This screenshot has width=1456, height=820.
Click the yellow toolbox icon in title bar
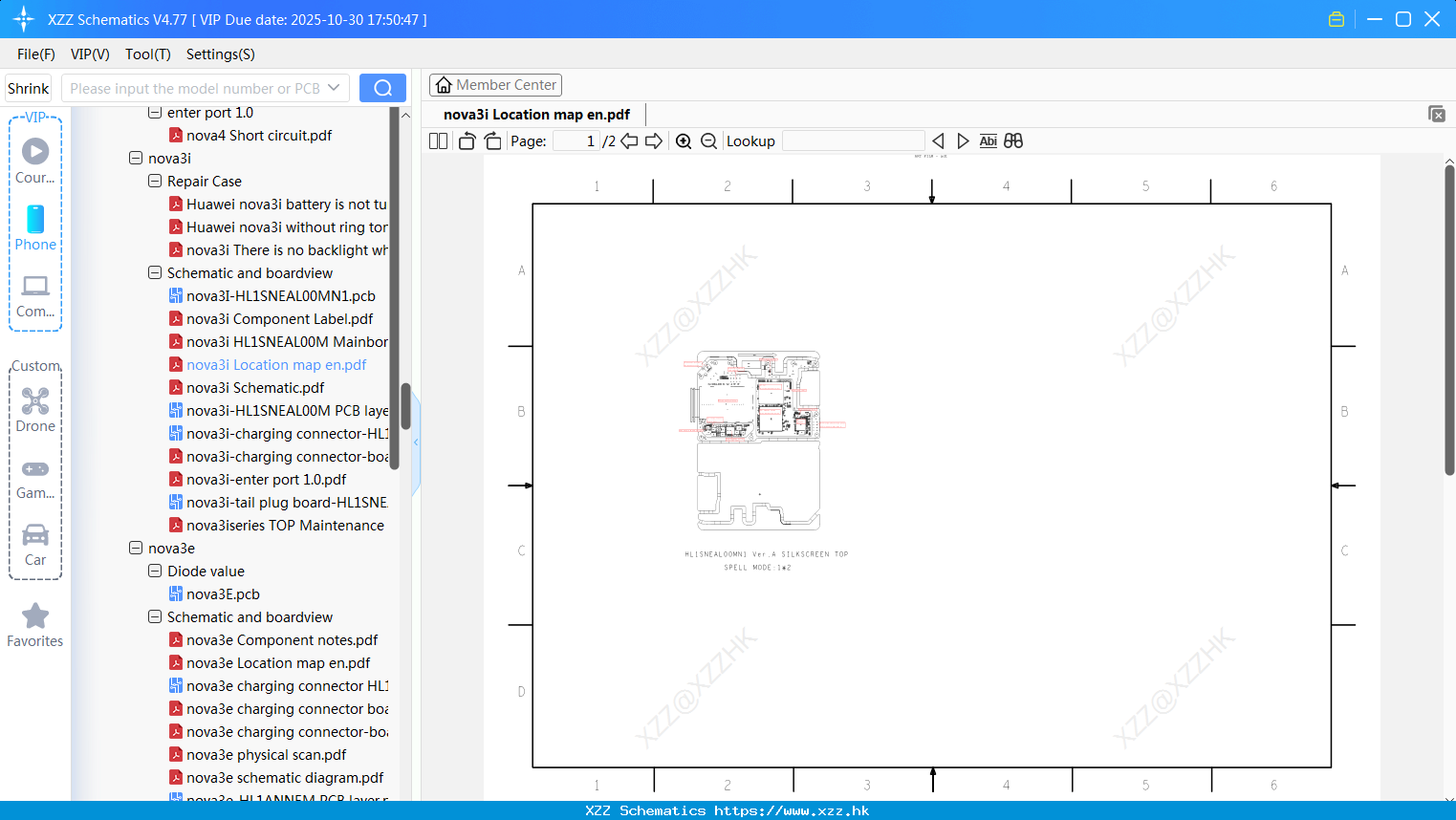[x=1336, y=19]
